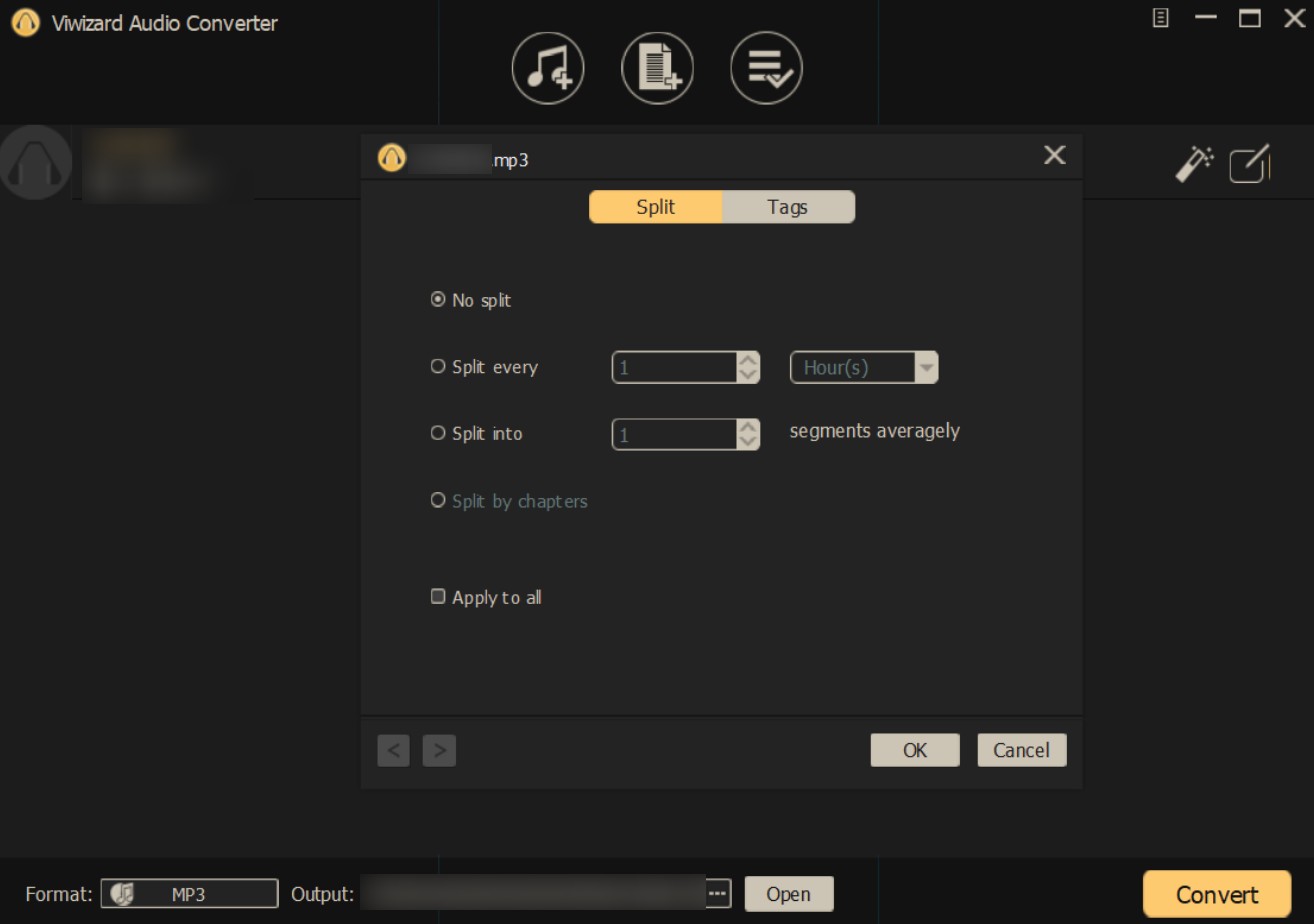The height and width of the screenshot is (924, 1314).
Task: Increase the Split every value stepper
Action: (x=748, y=360)
